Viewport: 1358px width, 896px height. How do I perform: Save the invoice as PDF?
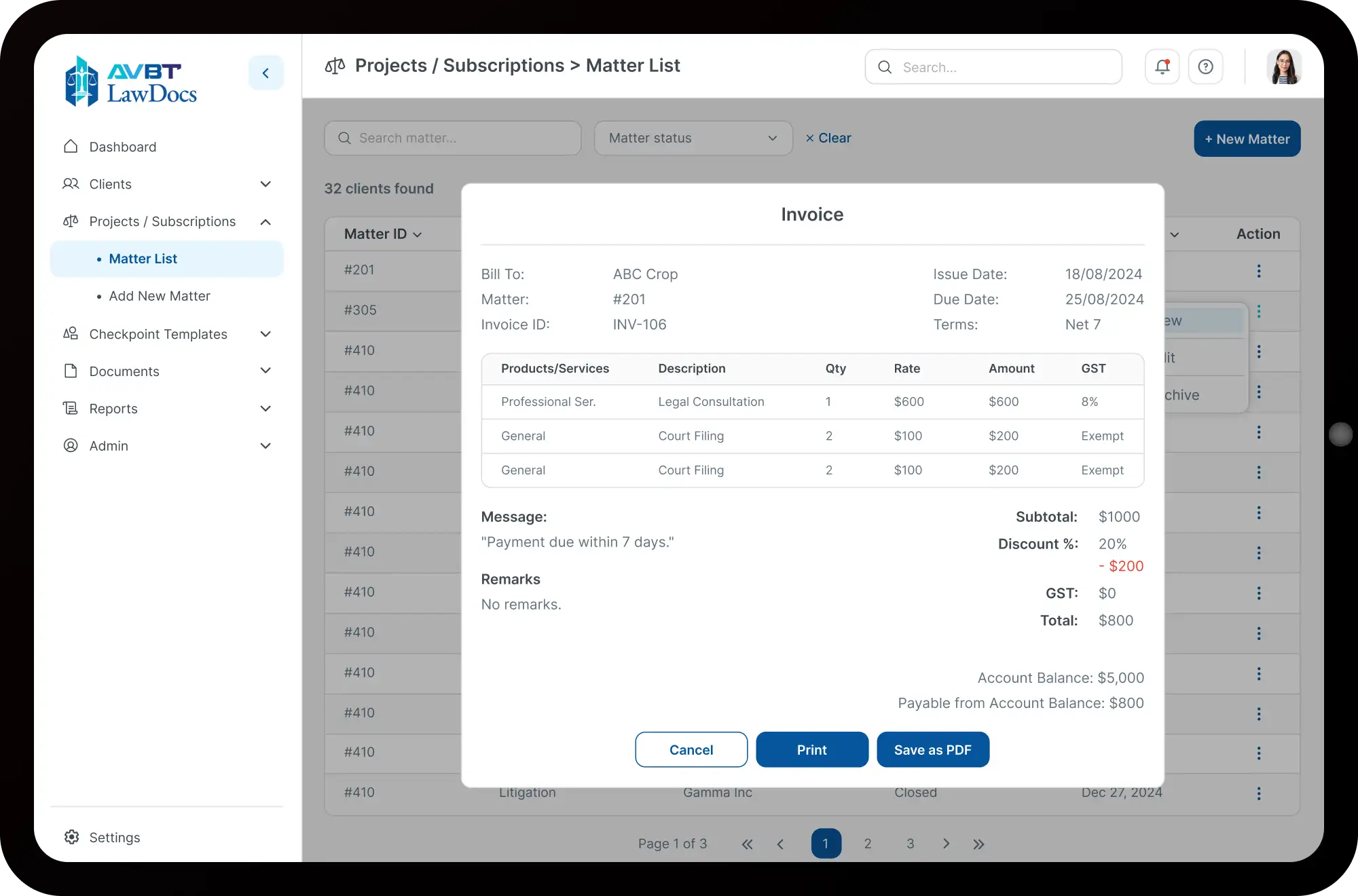coord(933,749)
